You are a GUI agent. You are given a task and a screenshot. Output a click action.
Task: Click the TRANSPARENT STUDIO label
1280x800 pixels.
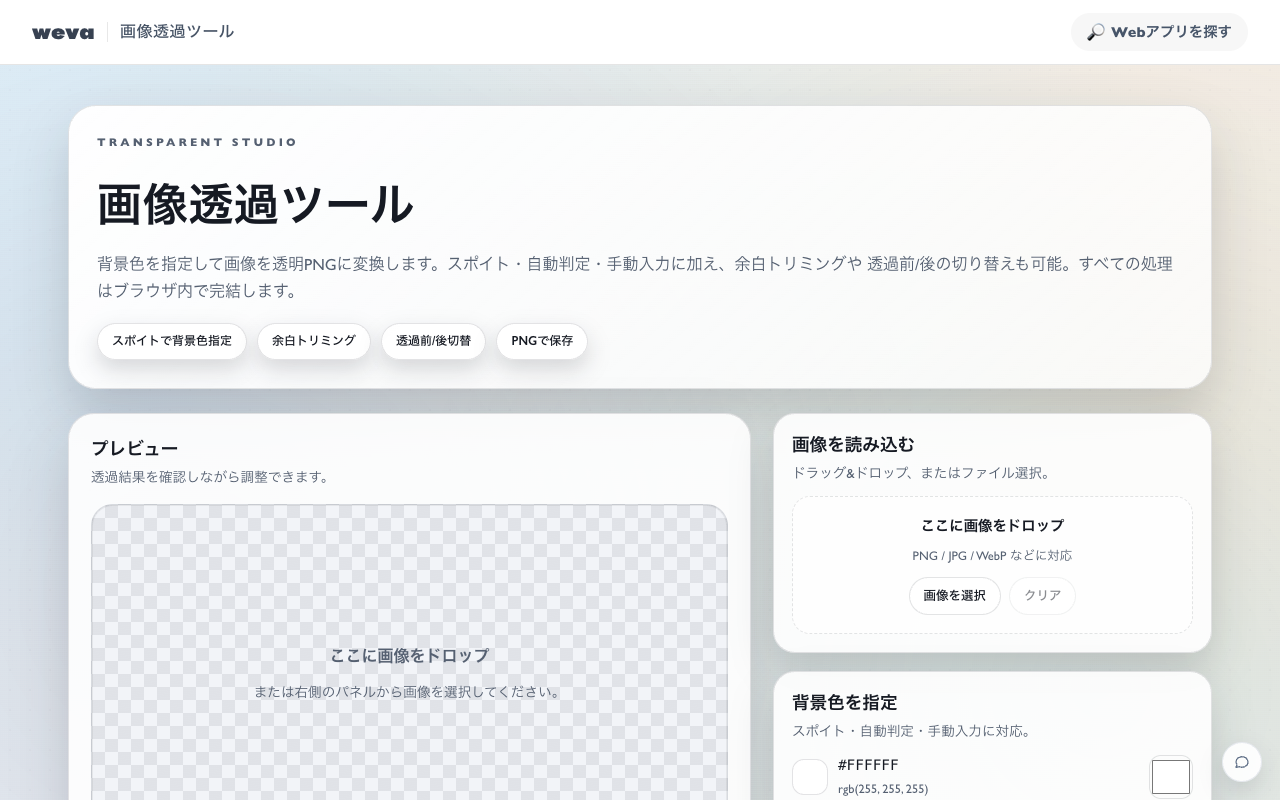tap(197, 142)
